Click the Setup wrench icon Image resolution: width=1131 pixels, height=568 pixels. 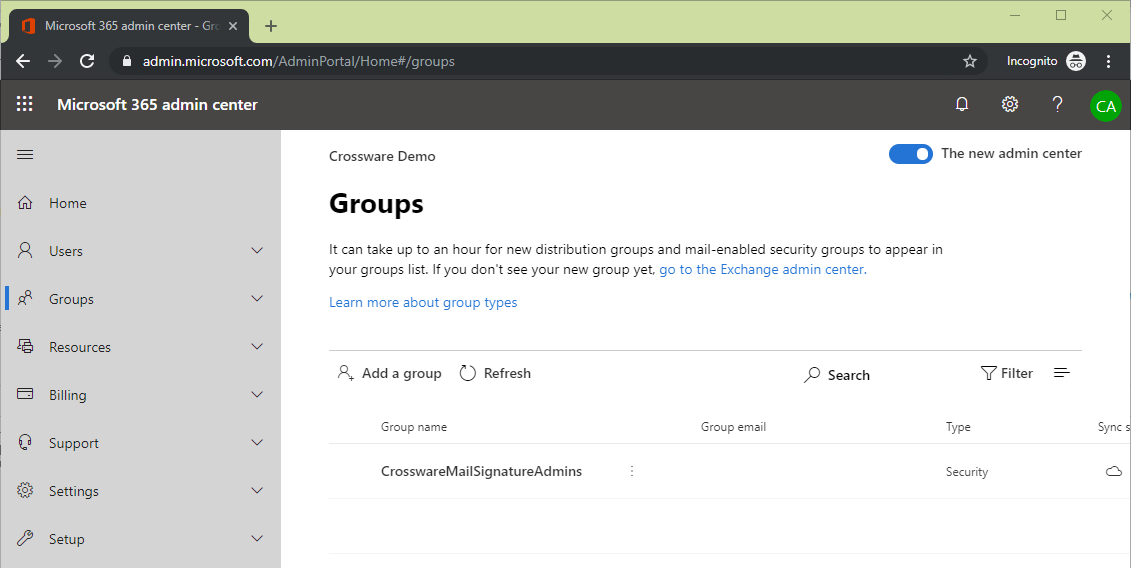click(x=25, y=538)
